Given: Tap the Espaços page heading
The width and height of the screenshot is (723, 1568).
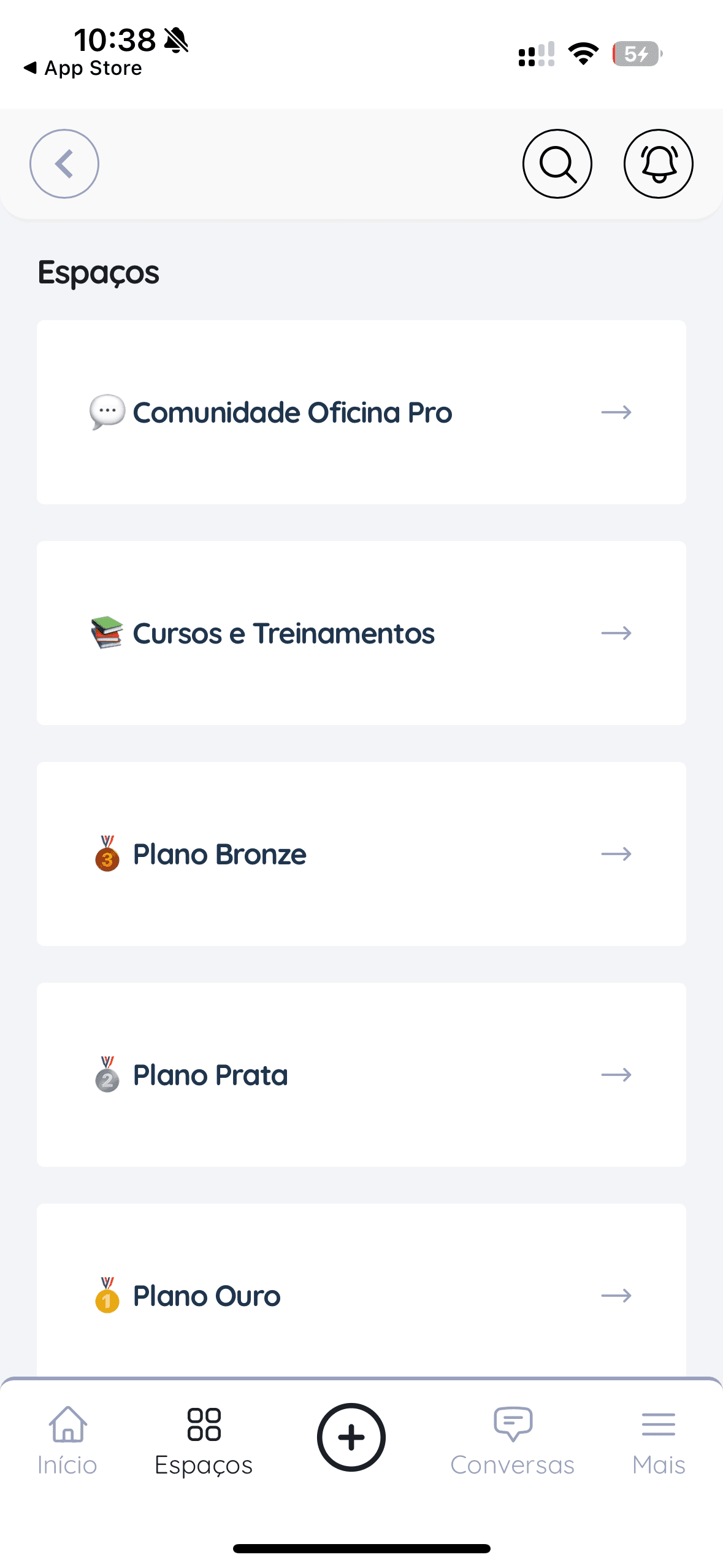Looking at the screenshot, I should (99, 272).
